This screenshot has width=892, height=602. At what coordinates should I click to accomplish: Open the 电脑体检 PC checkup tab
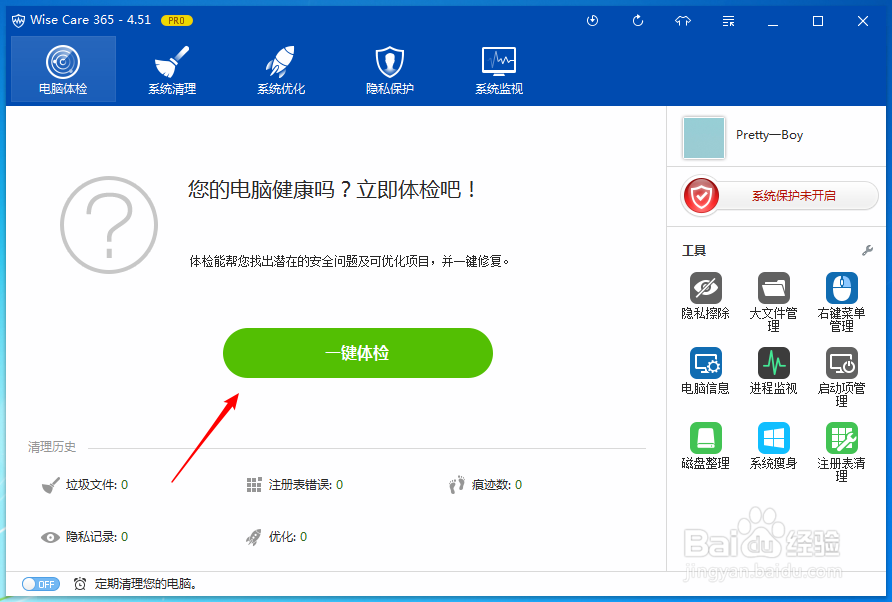[x=63, y=69]
